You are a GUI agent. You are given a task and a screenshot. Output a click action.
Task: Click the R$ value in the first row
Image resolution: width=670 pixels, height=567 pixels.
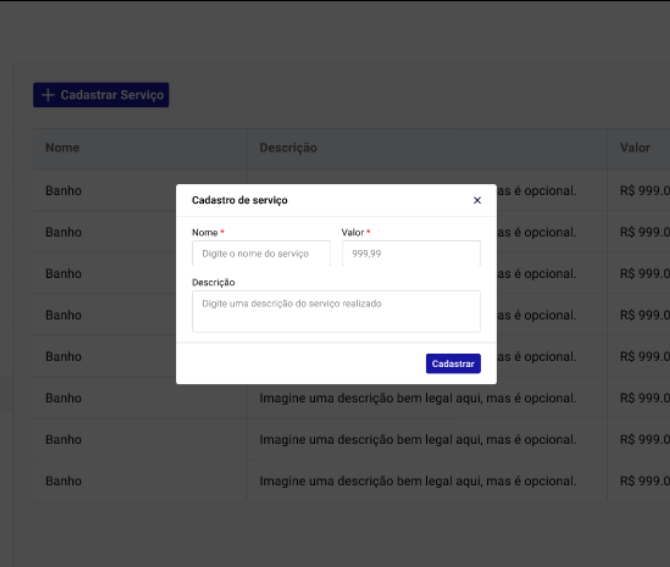pos(643,190)
